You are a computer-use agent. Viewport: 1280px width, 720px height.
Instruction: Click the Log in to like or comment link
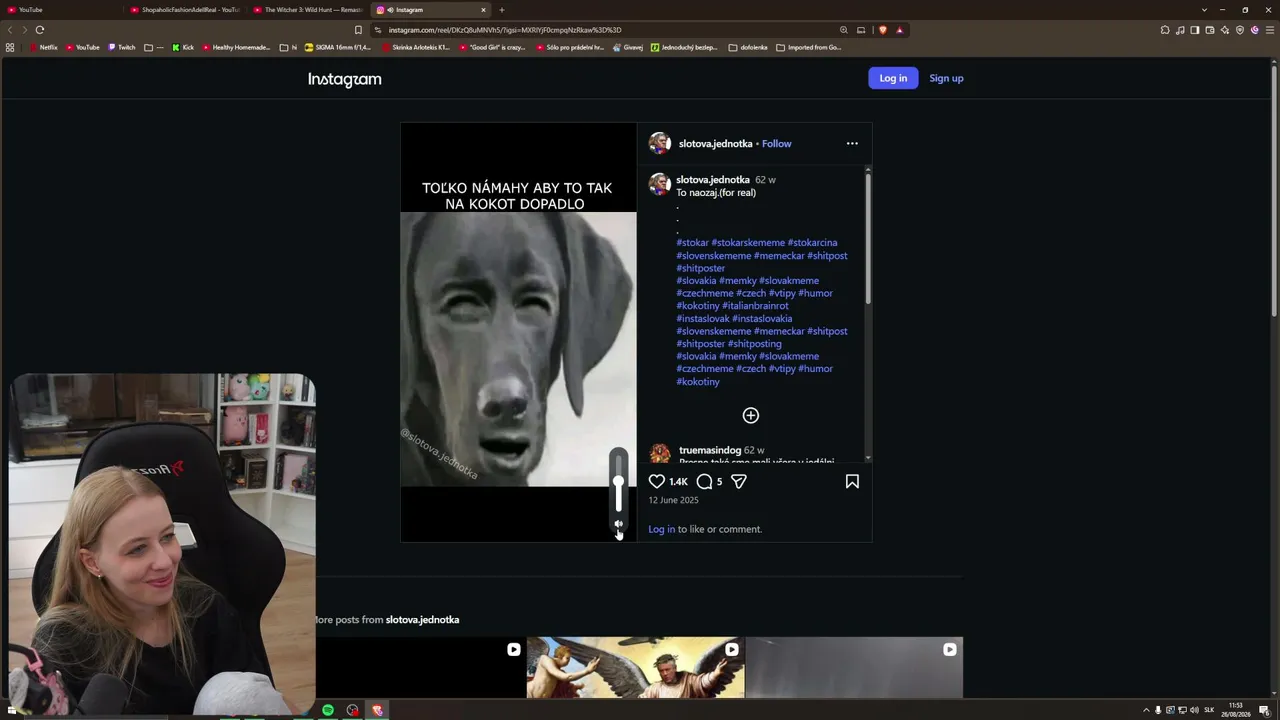(x=662, y=529)
